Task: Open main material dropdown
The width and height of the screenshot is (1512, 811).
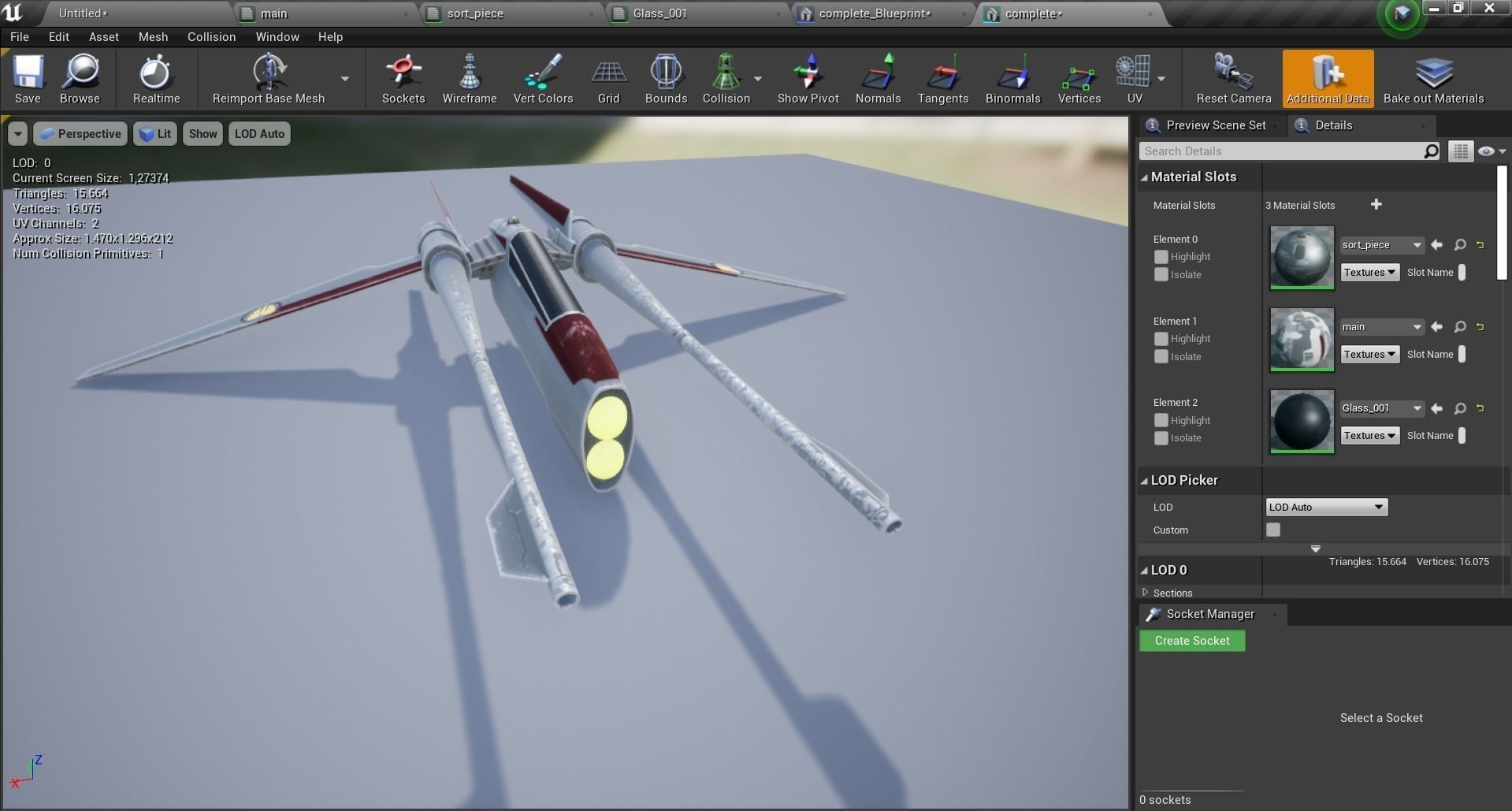Action: click(1381, 326)
